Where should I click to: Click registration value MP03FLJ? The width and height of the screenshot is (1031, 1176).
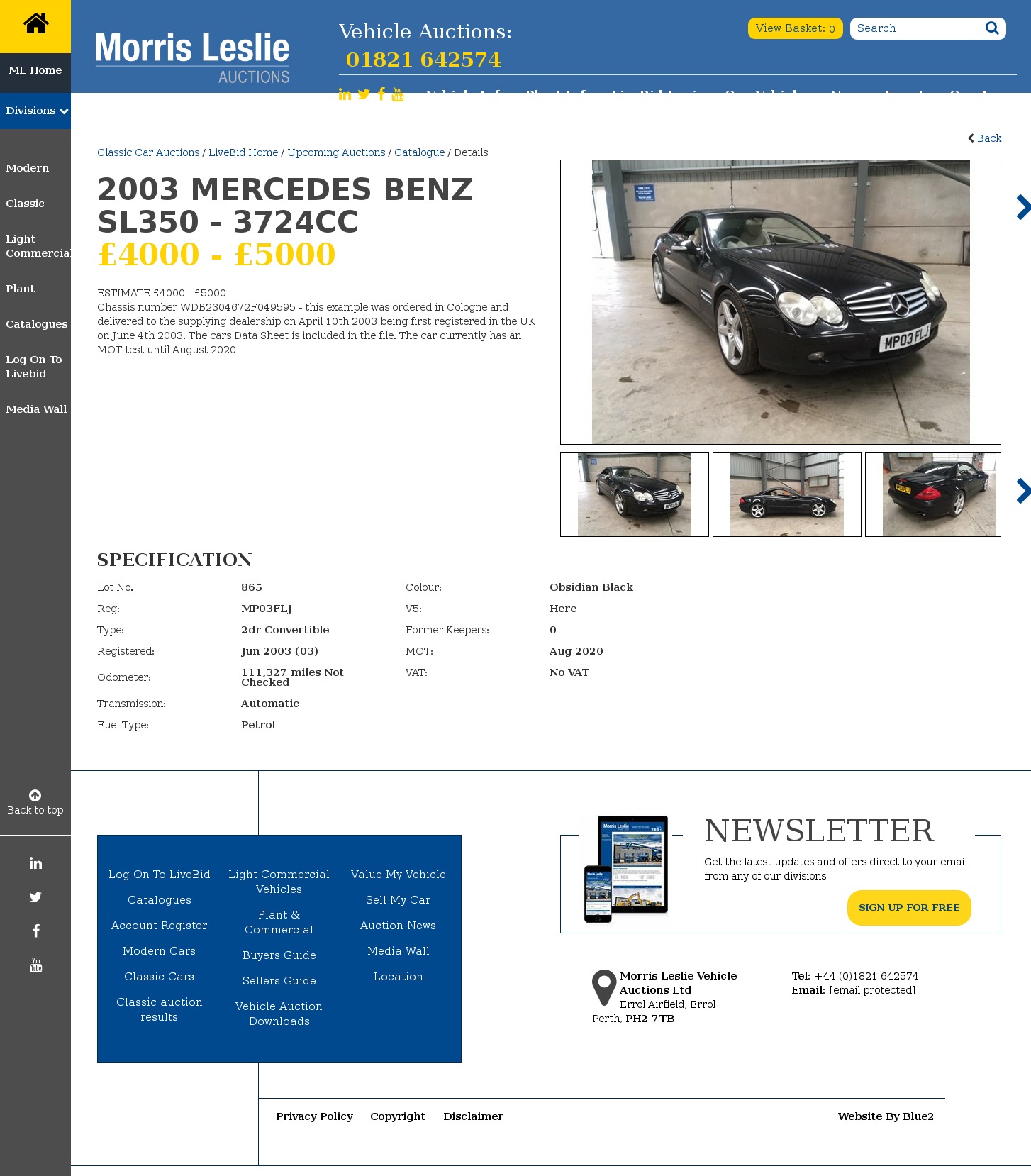[x=267, y=609]
